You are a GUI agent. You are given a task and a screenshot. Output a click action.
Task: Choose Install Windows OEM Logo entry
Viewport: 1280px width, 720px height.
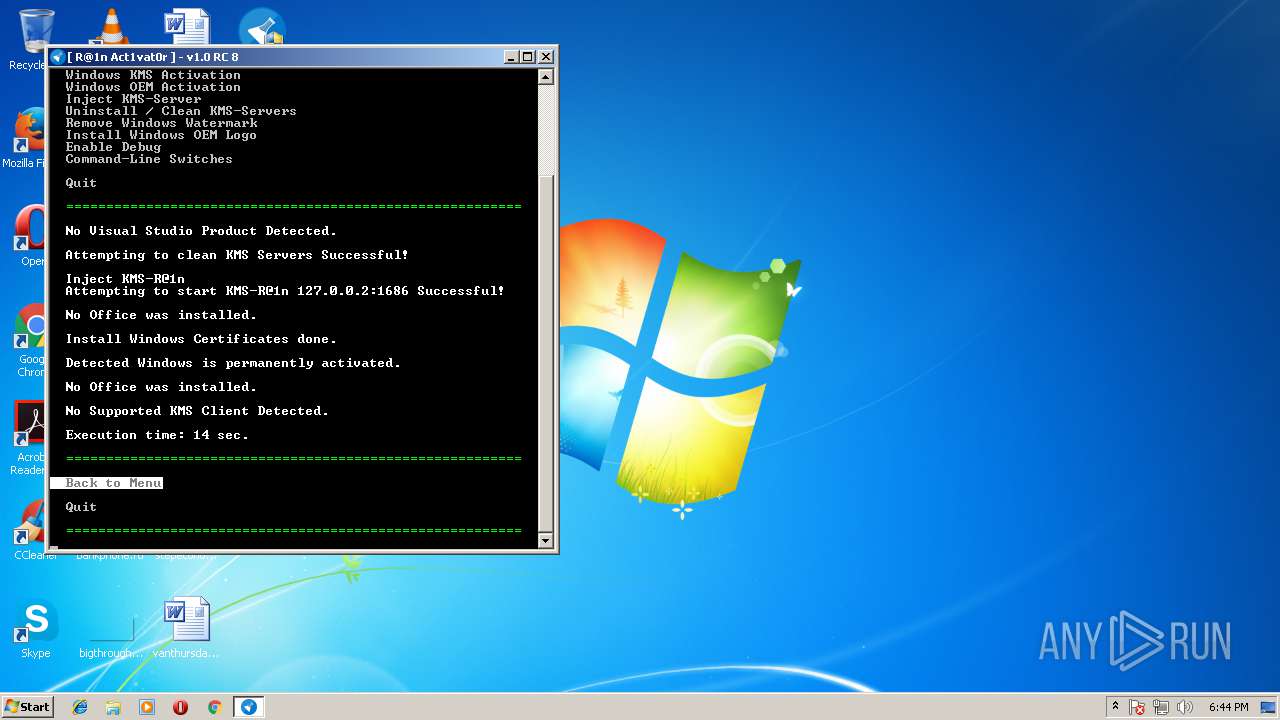click(x=161, y=135)
